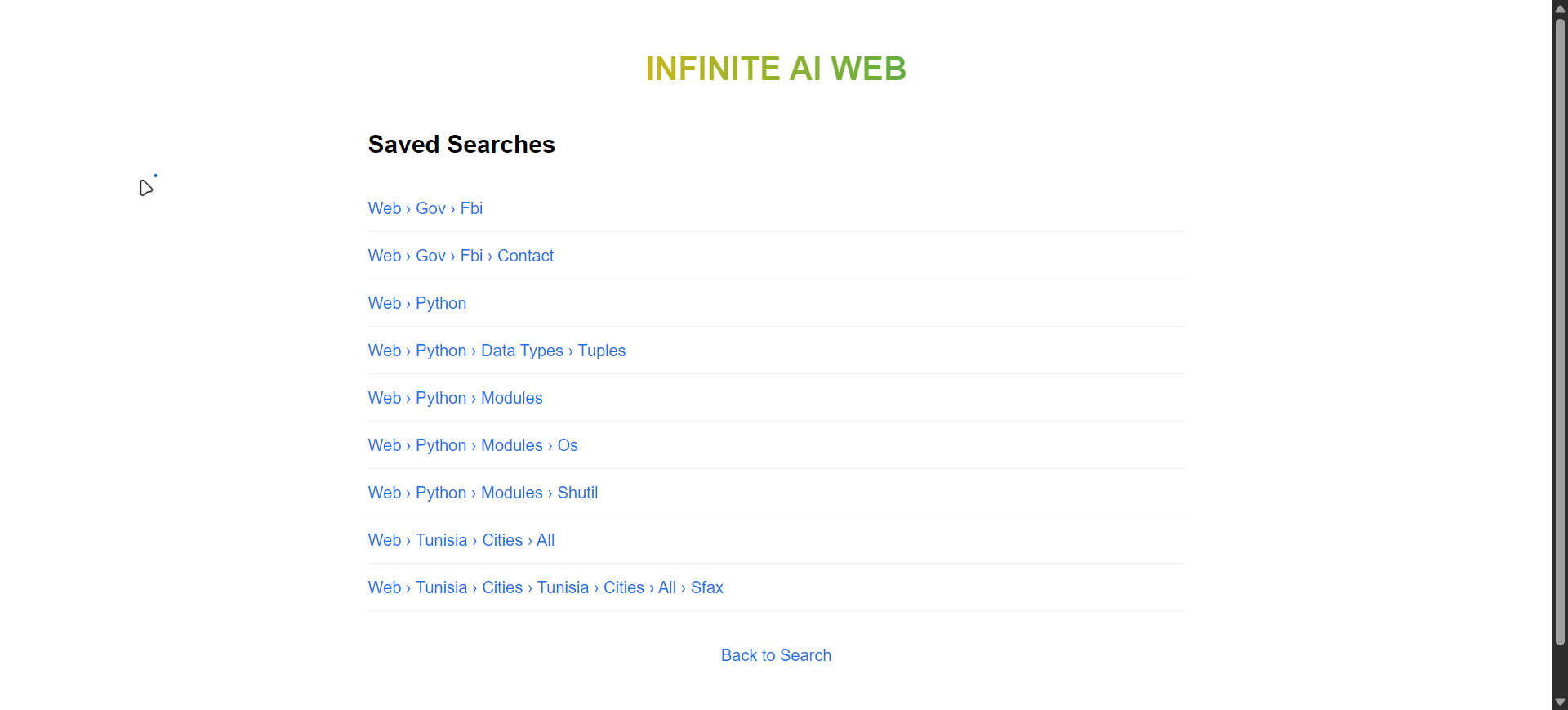Open Python › Modules › Shutil saved search
1568x710 pixels.
pyautogui.click(x=483, y=493)
